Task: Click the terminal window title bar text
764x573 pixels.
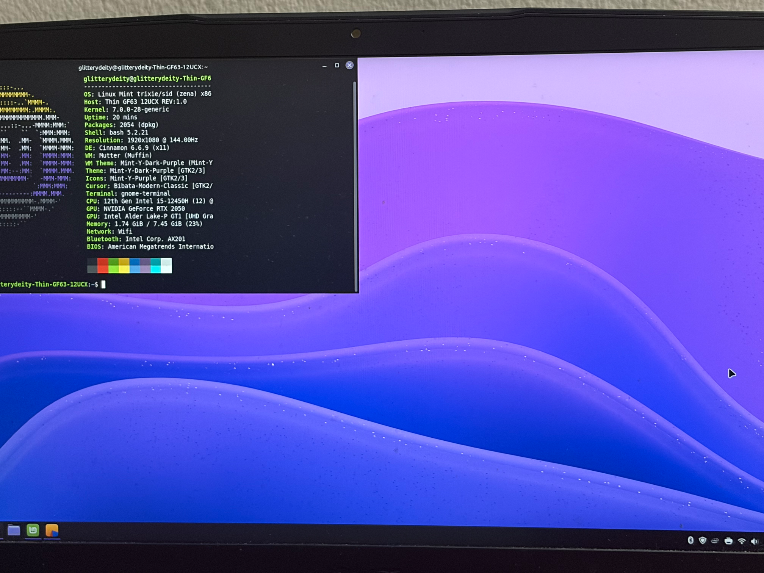Action: pyautogui.click(x=143, y=67)
